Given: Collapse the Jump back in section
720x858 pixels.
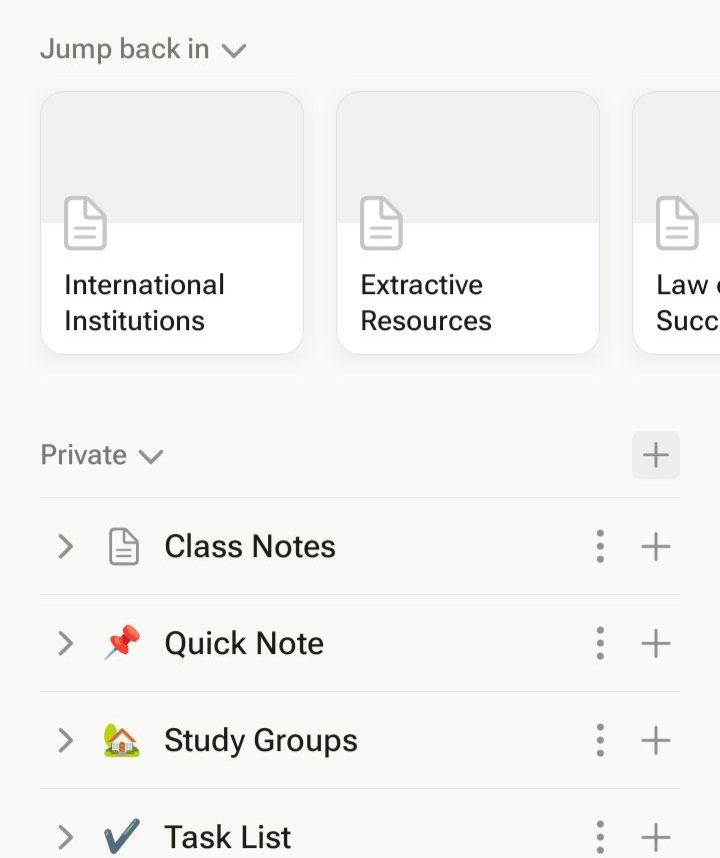Looking at the screenshot, I should click(x=233, y=50).
